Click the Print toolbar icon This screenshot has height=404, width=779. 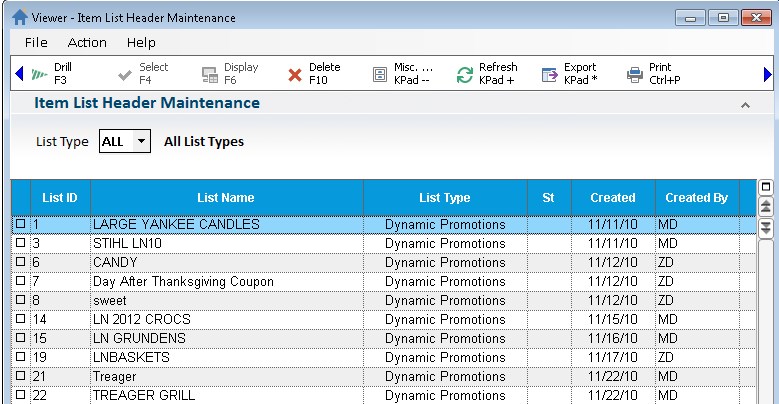634,74
